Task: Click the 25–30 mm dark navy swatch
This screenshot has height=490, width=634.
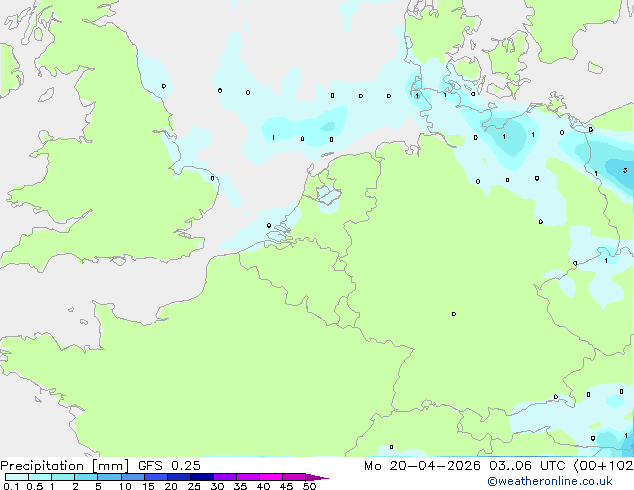Action: [x=202, y=477]
